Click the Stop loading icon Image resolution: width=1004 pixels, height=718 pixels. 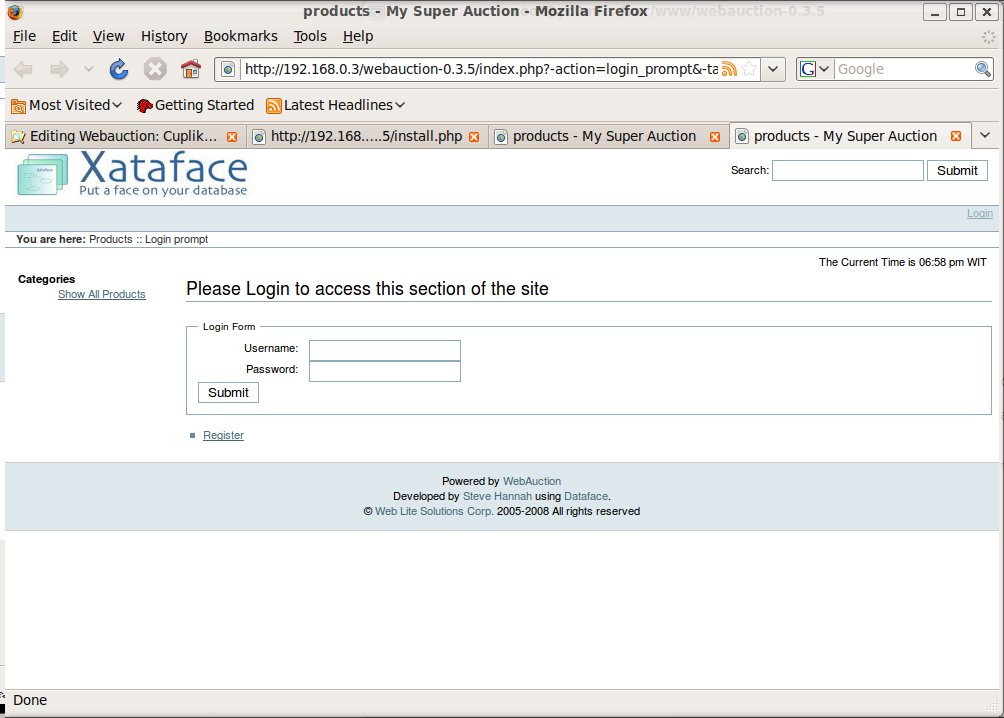(154, 69)
